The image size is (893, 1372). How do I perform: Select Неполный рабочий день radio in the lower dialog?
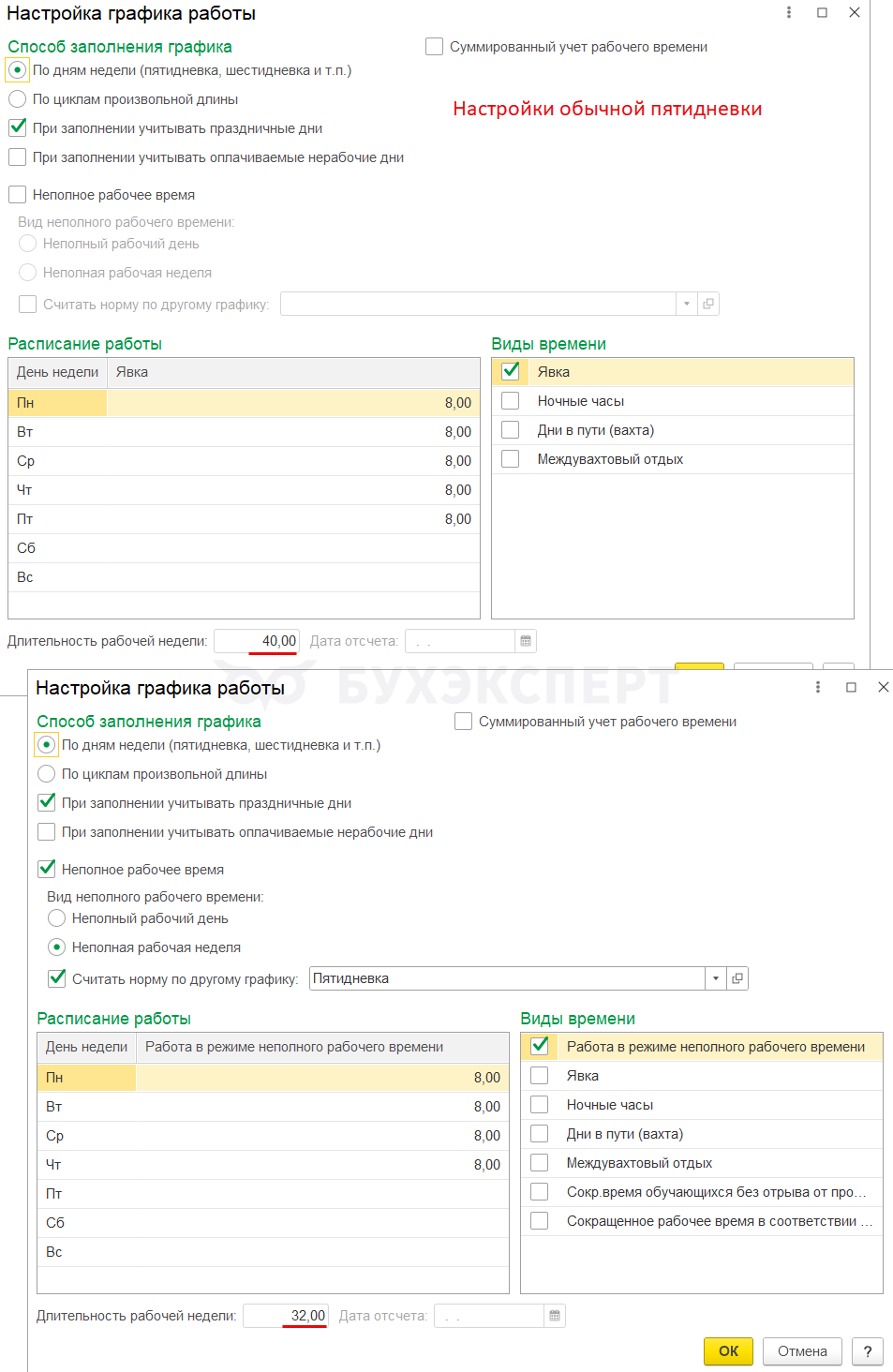57,917
